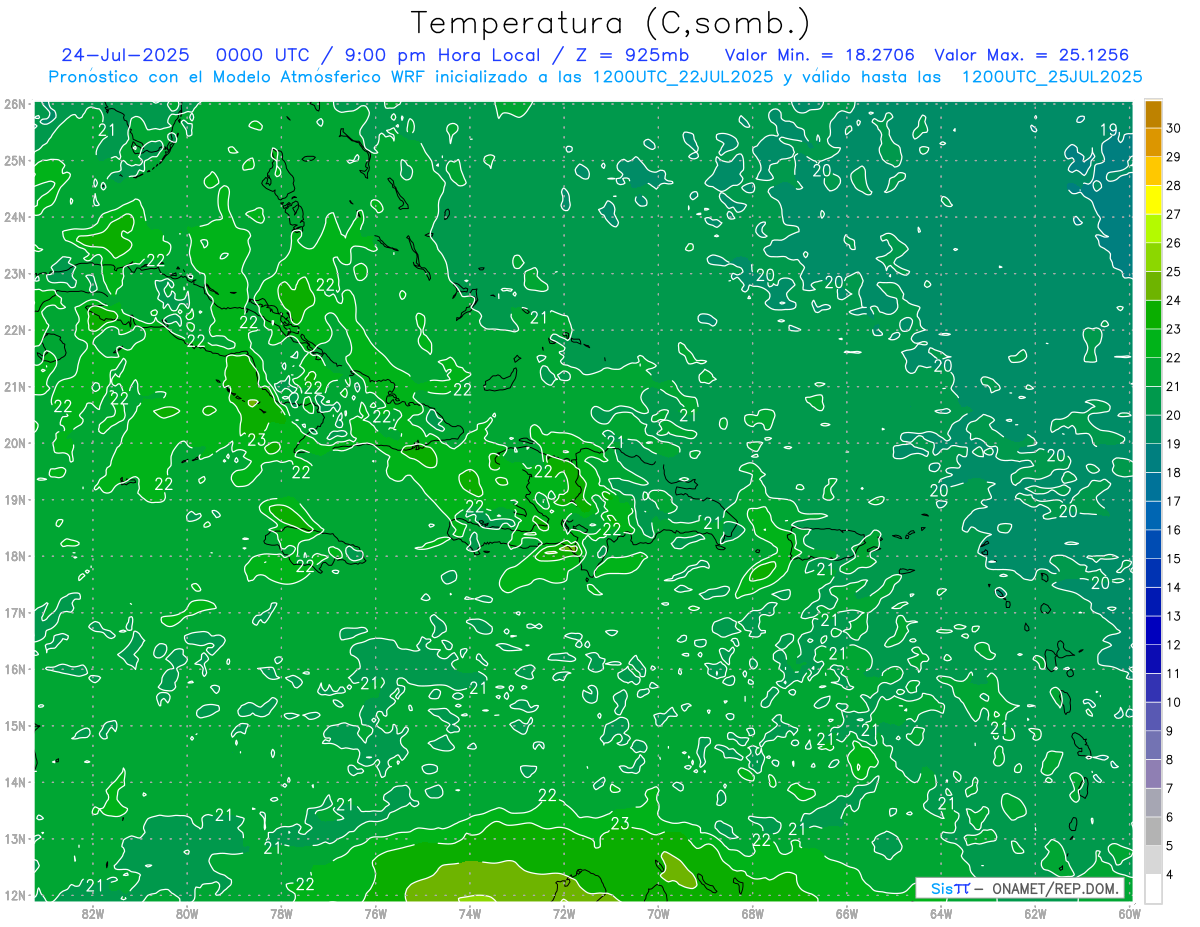This screenshot has height=927, width=1200.
Task: Click the "12N" latitude axis label
Action: point(14,895)
